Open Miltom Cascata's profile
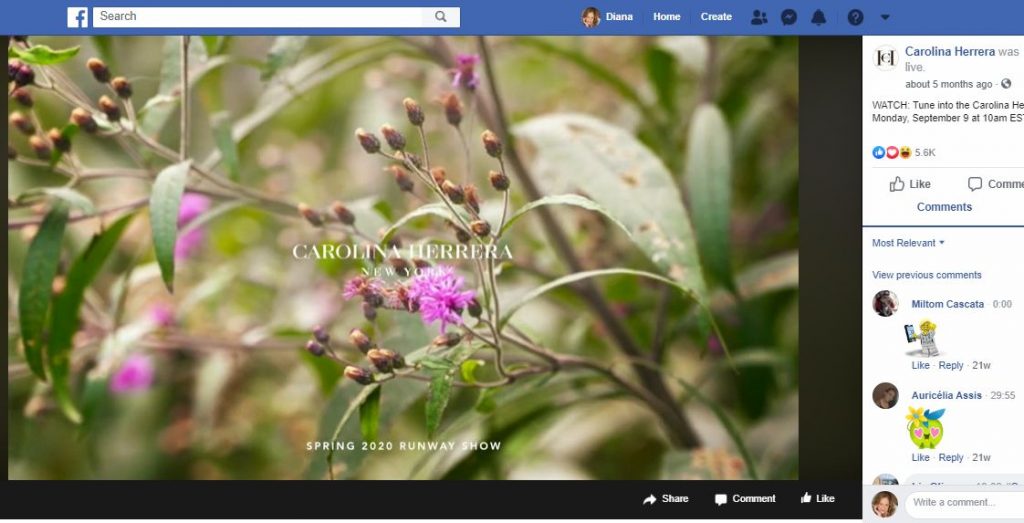 click(x=947, y=304)
